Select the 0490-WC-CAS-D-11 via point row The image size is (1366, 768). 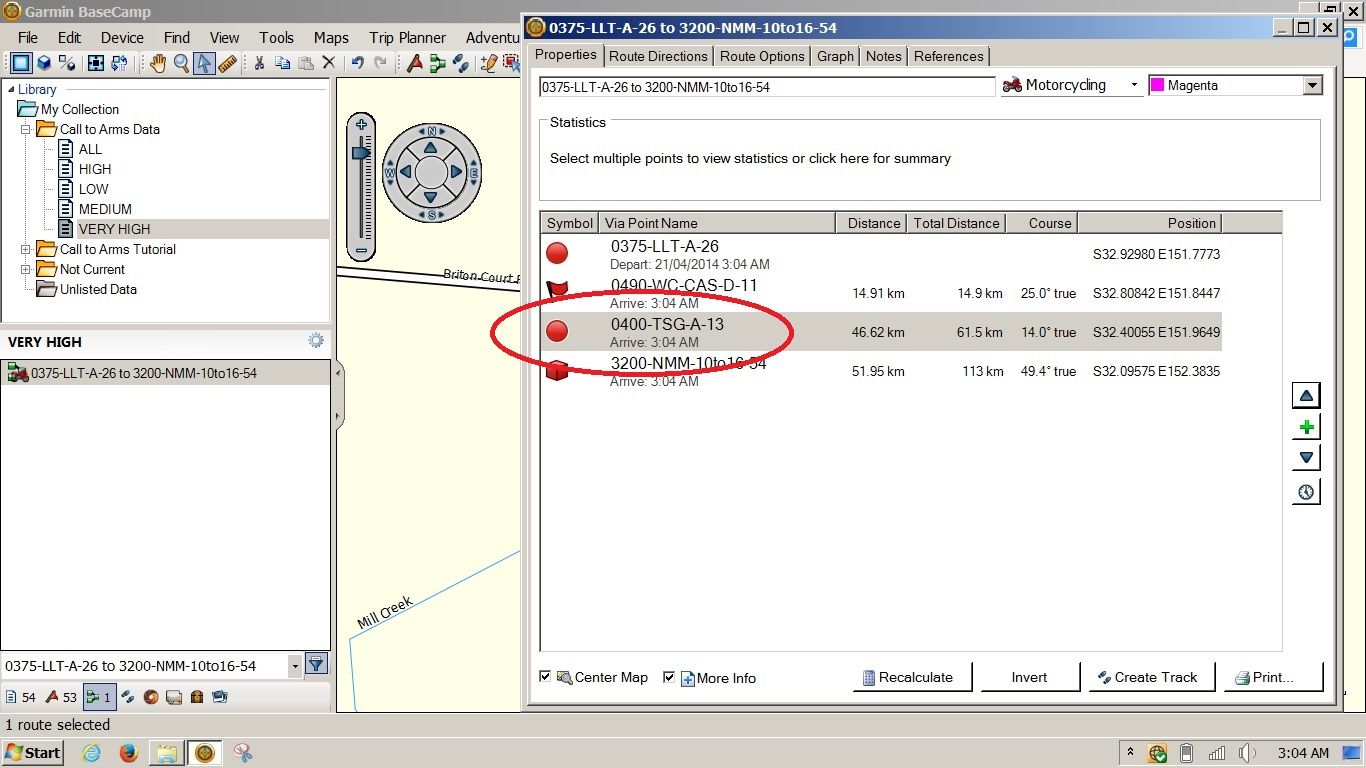coord(880,293)
